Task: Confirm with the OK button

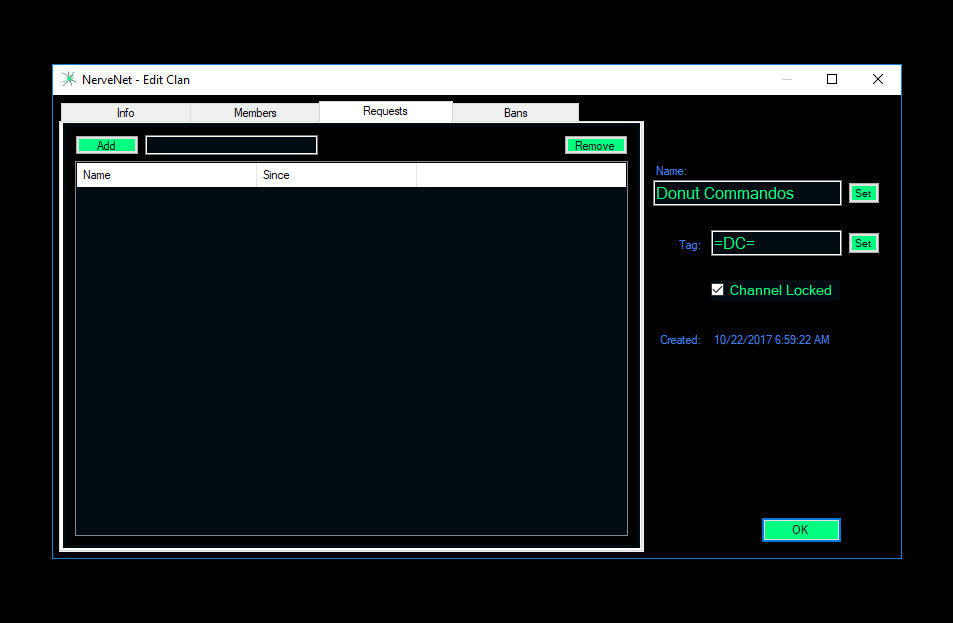Action: [800, 530]
